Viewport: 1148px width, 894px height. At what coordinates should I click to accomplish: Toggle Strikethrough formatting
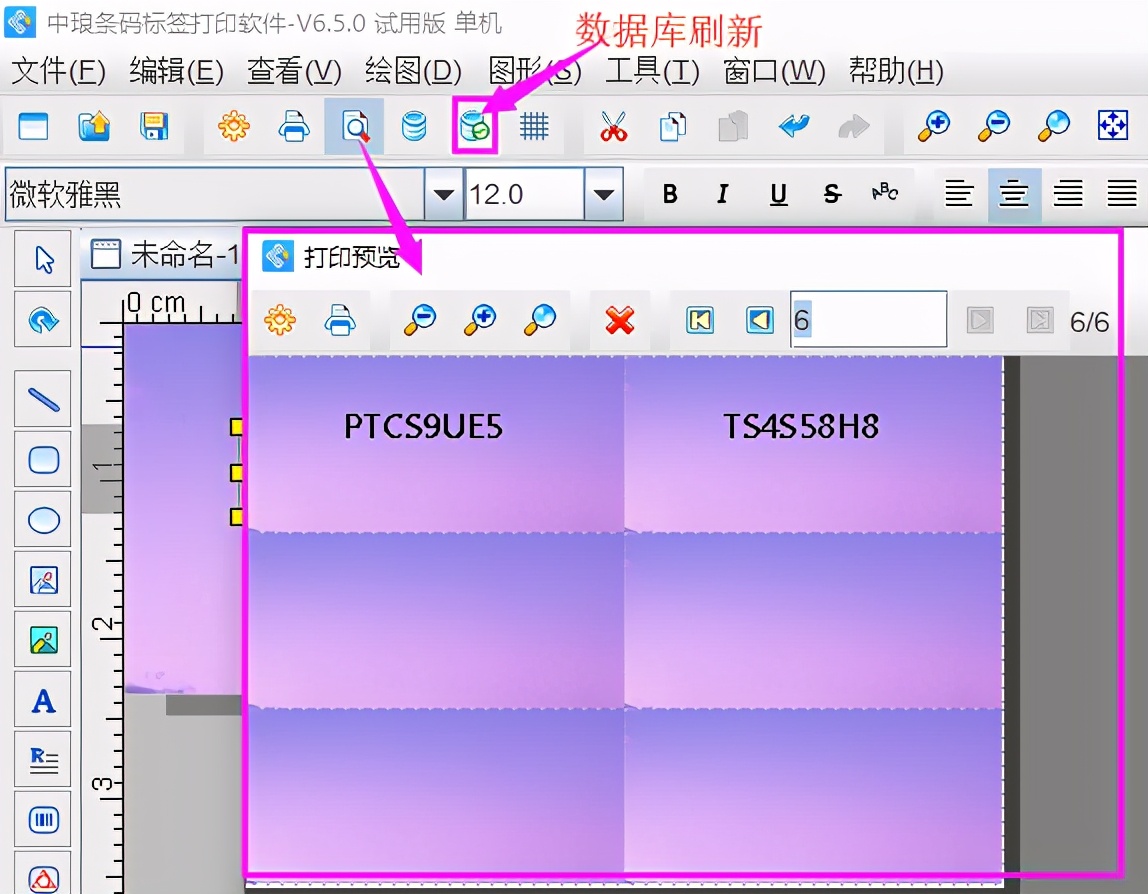[x=832, y=194]
